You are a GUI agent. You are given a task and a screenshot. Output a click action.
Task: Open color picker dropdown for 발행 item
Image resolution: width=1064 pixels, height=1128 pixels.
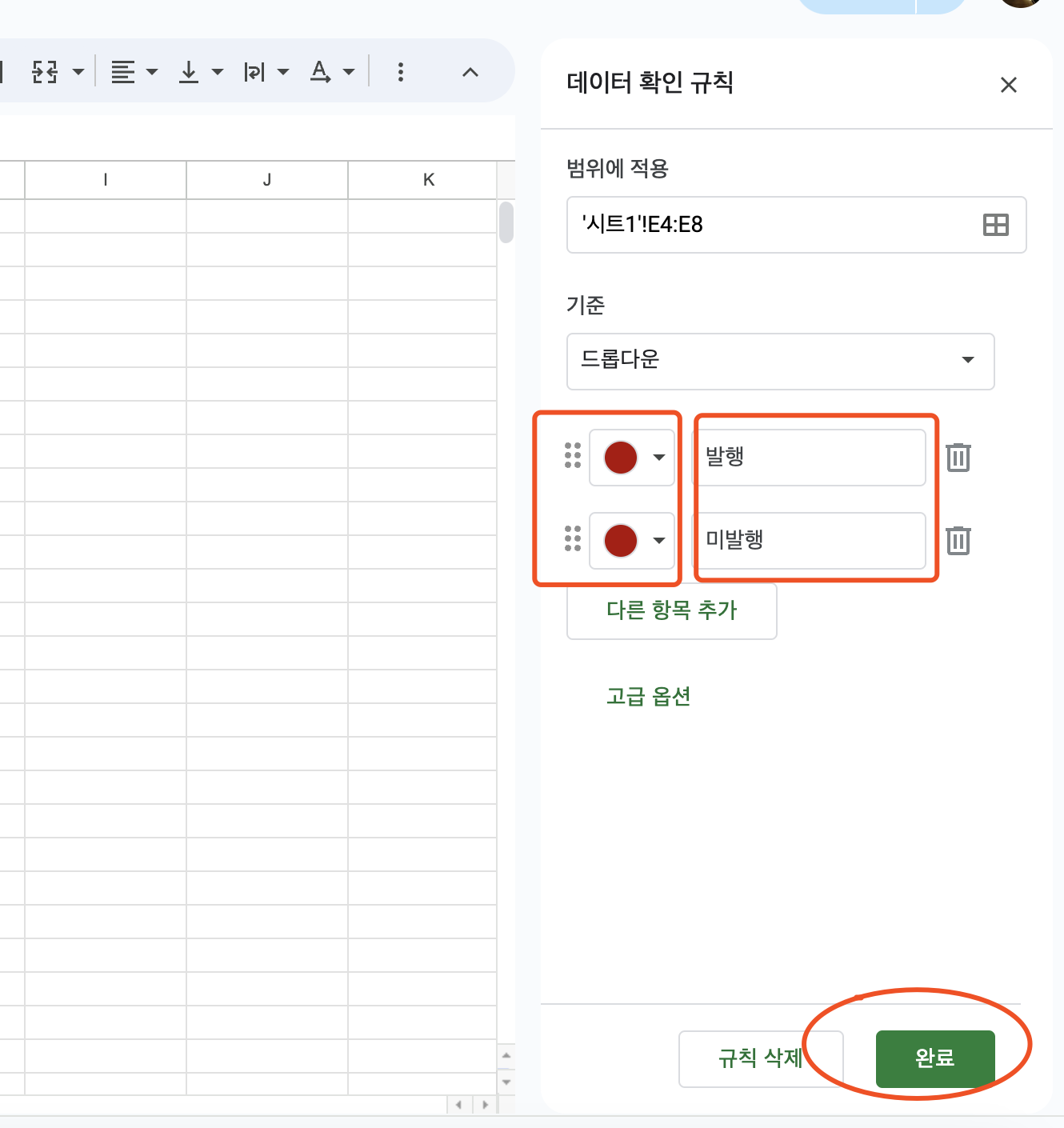click(658, 458)
